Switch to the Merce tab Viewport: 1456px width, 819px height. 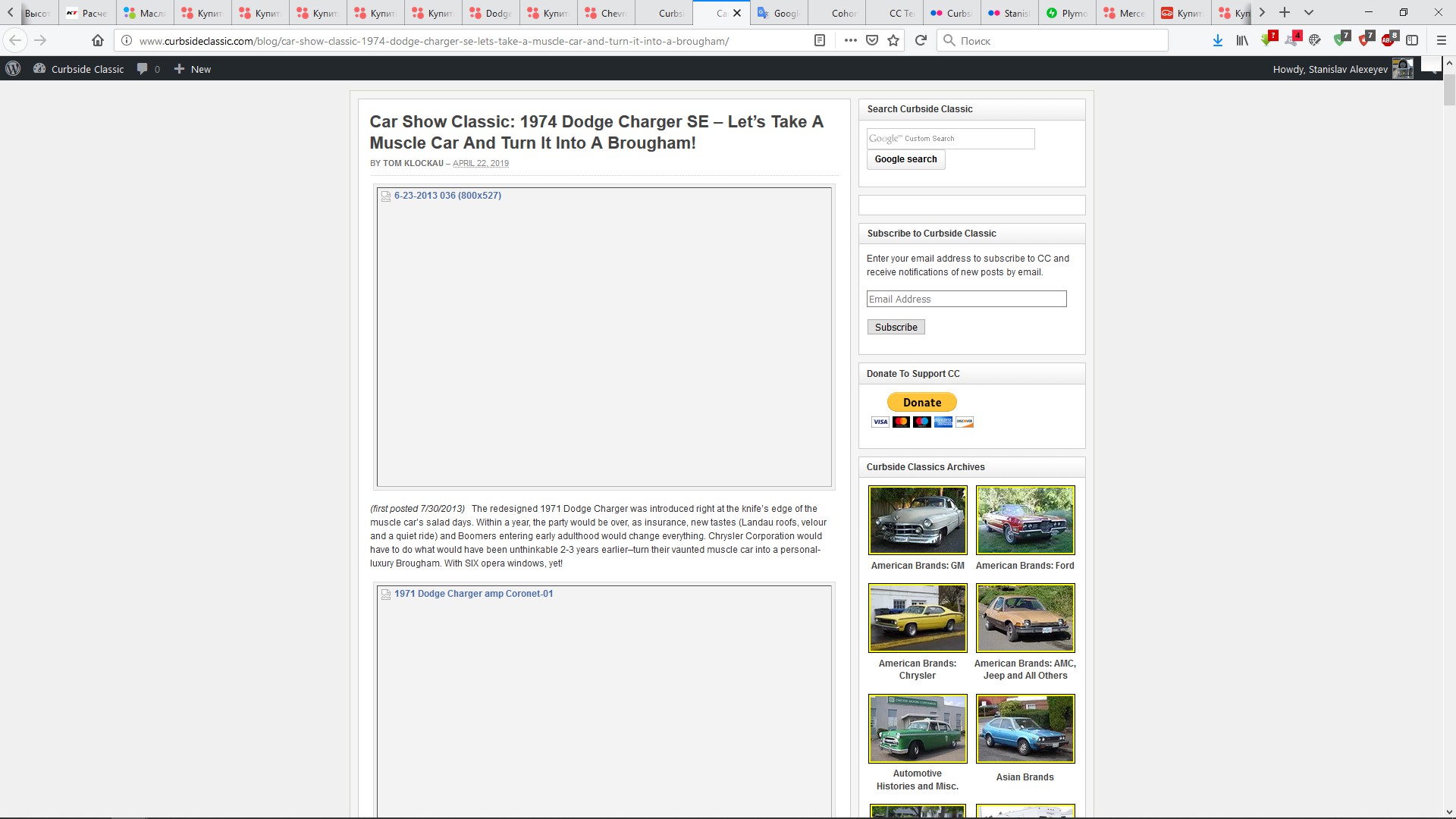(x=1125, y=13)
